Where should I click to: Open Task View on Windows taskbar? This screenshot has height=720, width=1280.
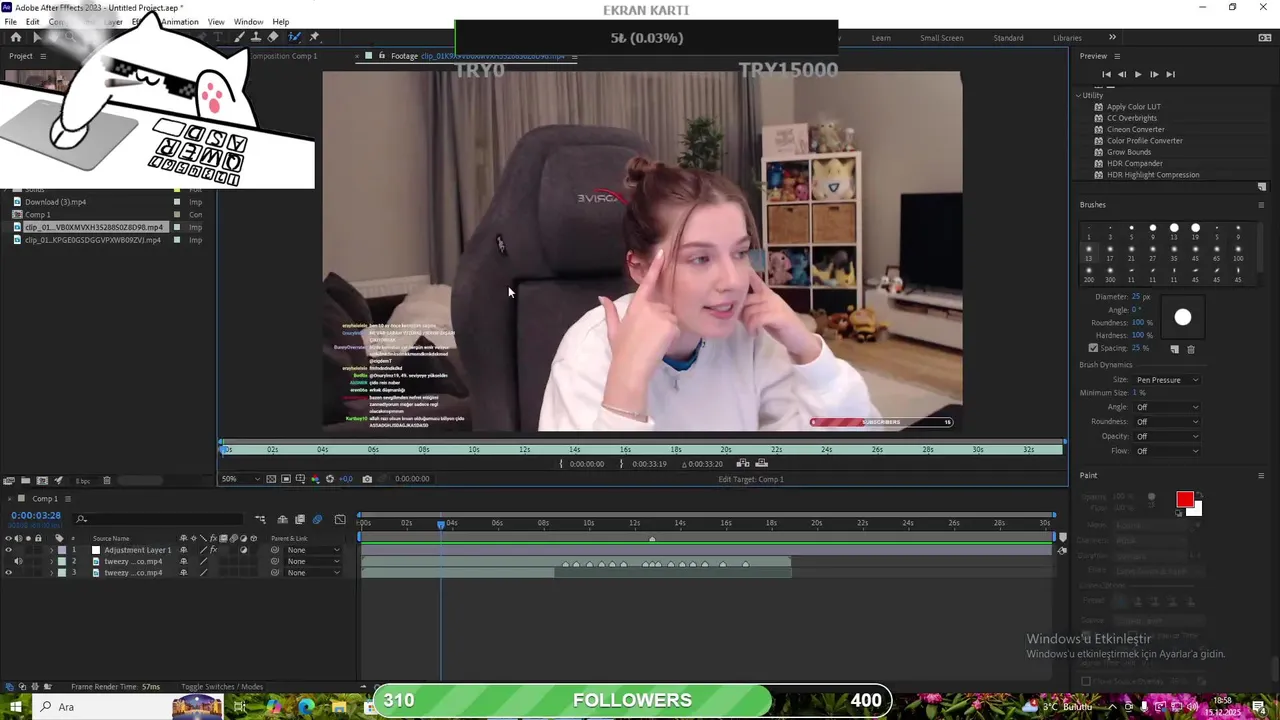click(240, 706)
